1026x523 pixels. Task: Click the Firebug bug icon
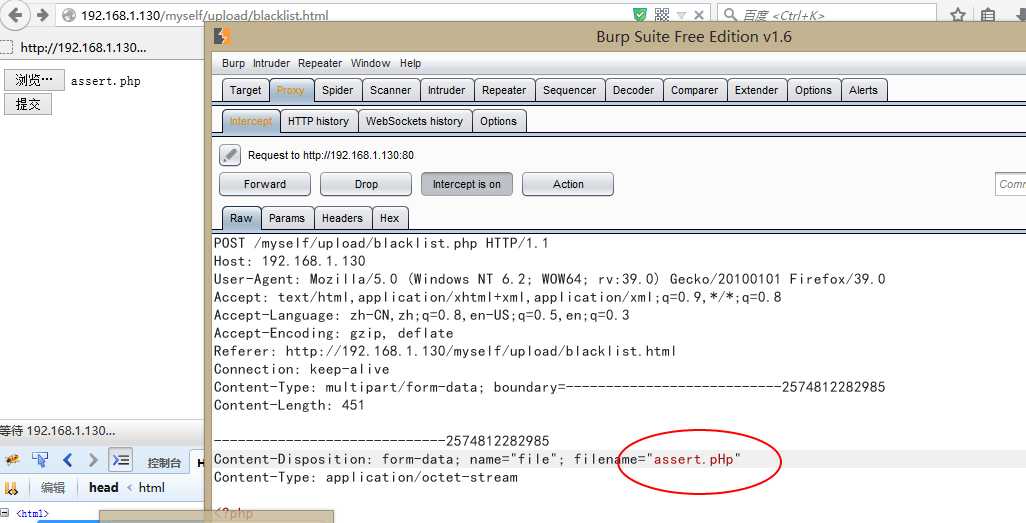coord(12,460)
